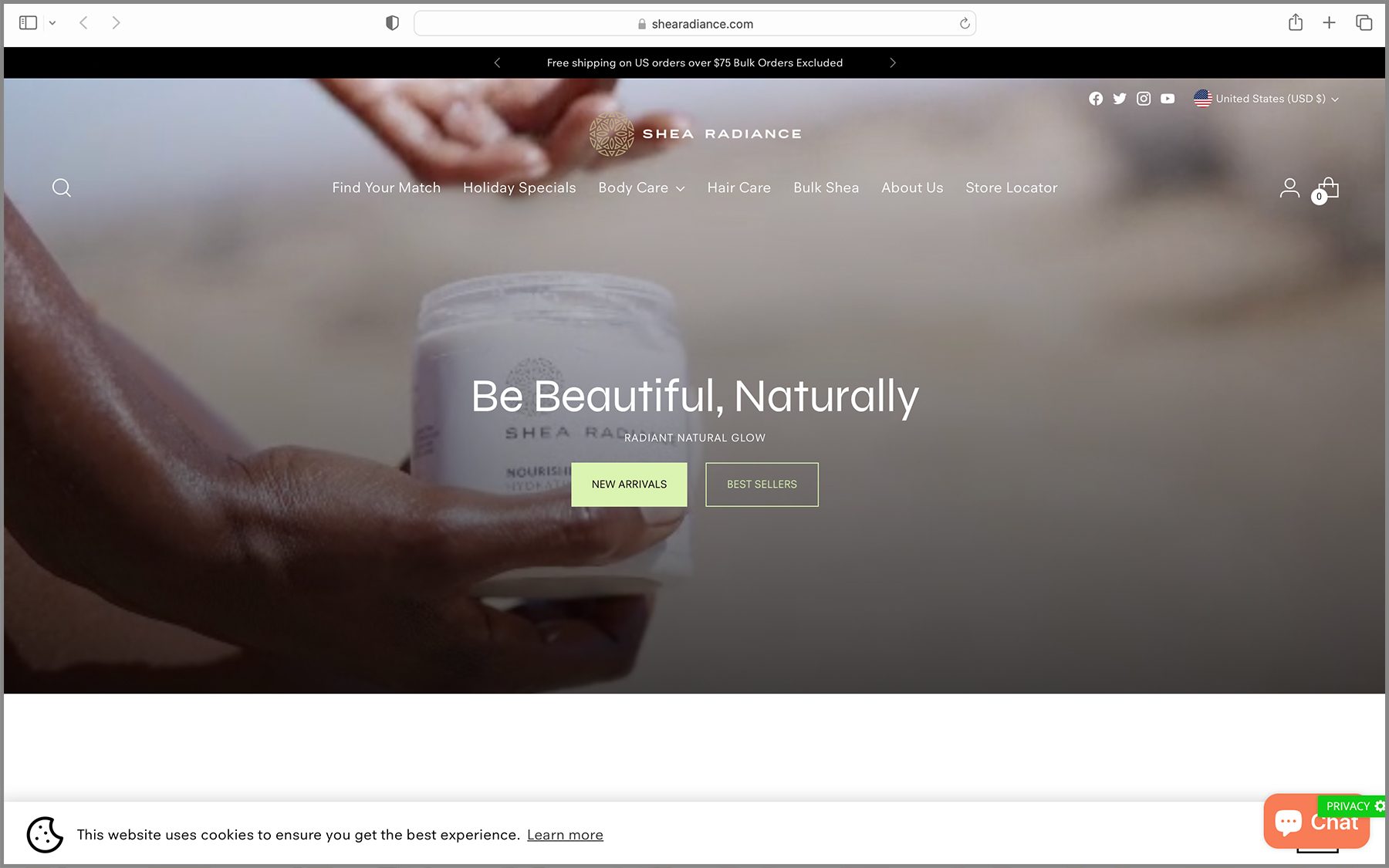Expand the United States (USD $) selector
This screenshot has height=868, width=1389.
(x=1266, y=99)
